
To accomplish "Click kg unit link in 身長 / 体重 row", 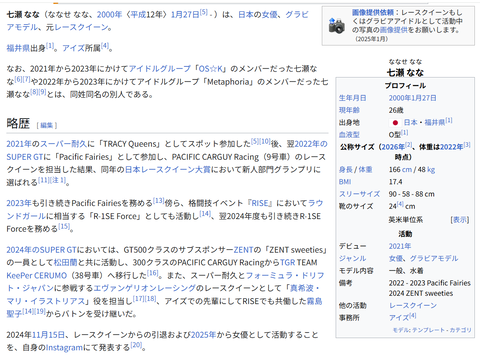I will (431, 170).
